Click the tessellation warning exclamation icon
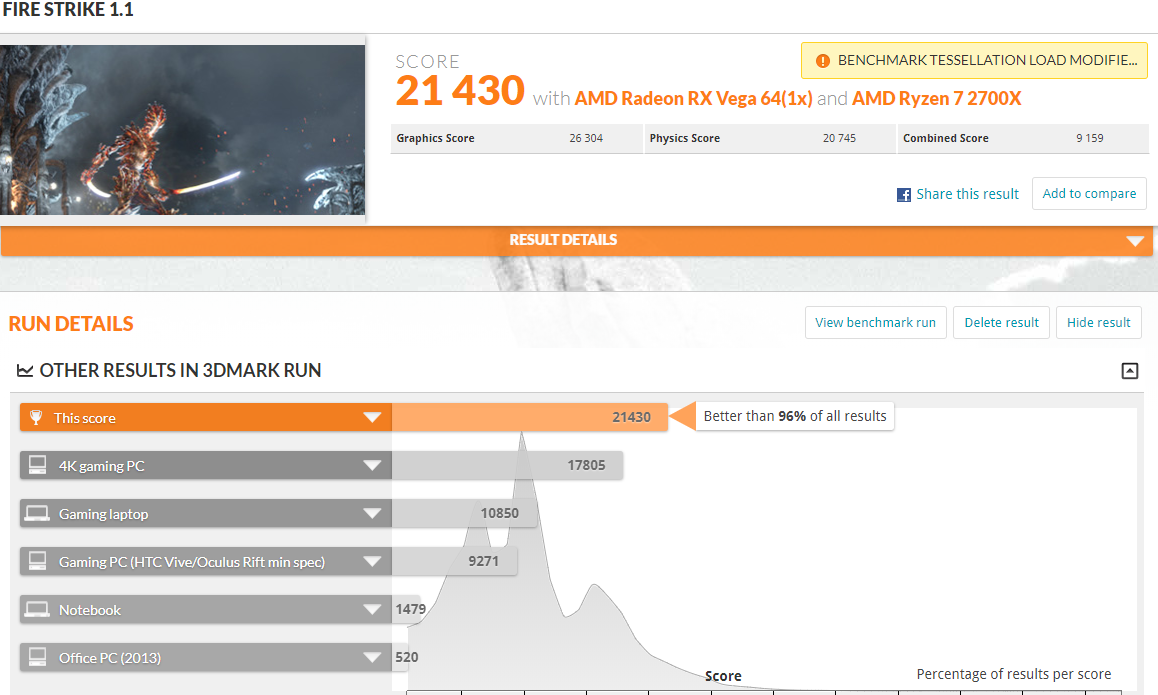This screenshot has width=1158, height=695. coord(823,61)
